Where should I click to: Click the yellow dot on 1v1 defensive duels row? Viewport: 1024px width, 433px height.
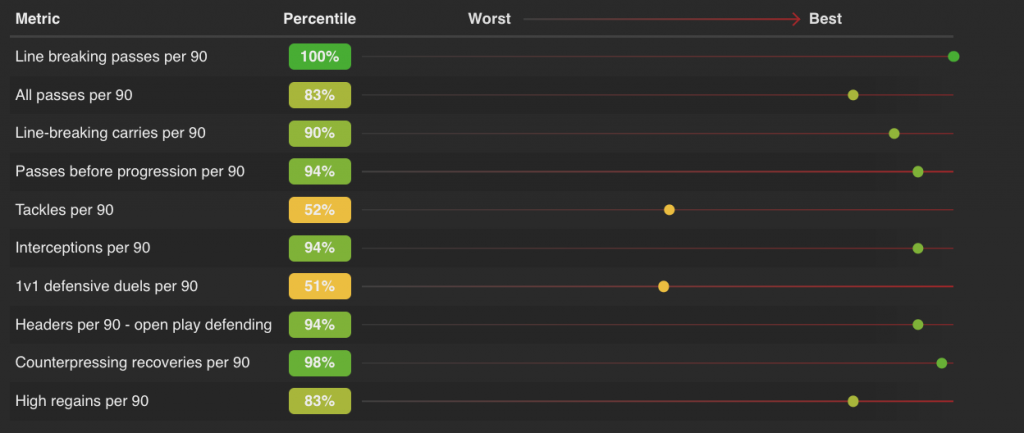coord(663,286)
